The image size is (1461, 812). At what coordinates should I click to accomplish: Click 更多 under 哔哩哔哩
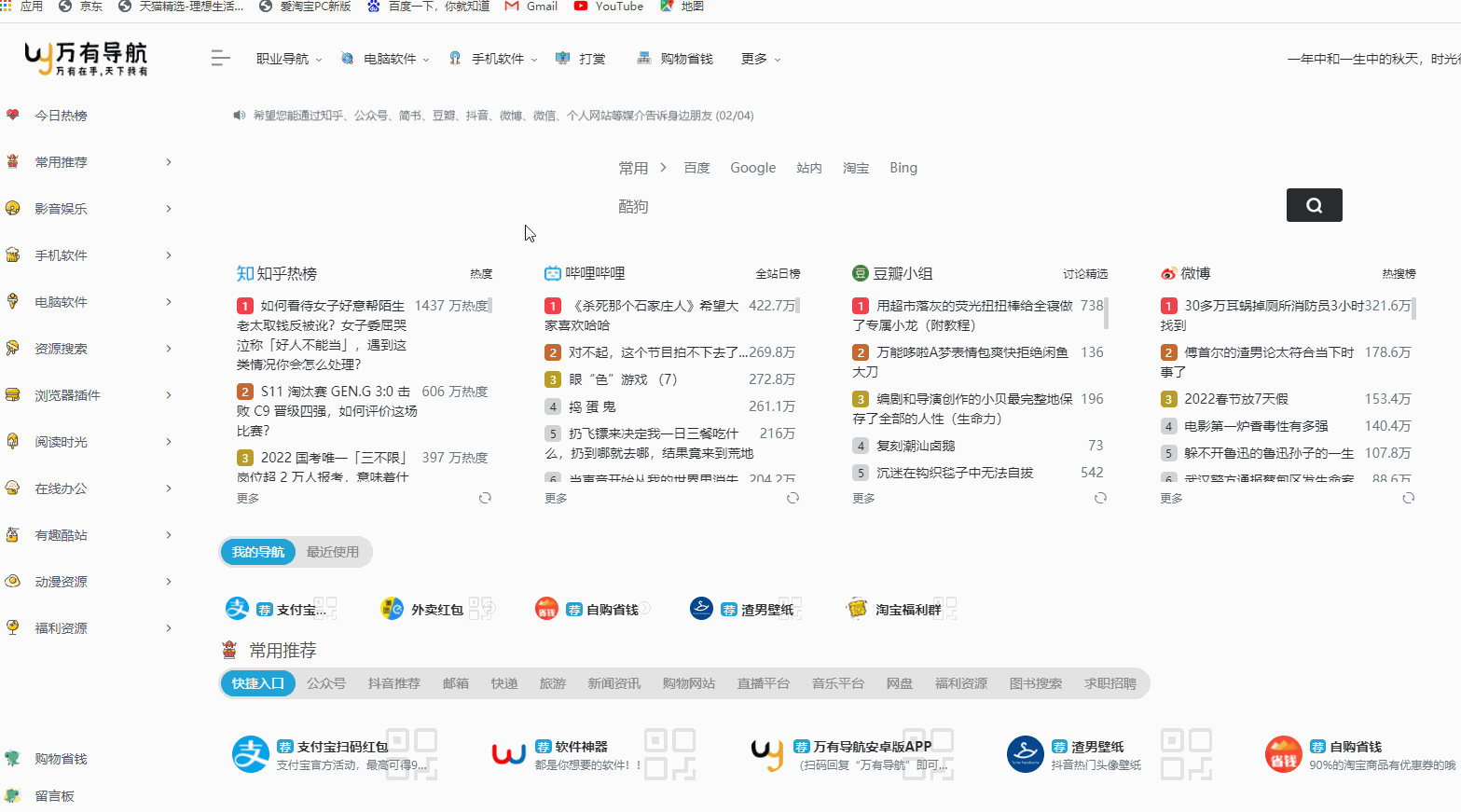(556, 499)
